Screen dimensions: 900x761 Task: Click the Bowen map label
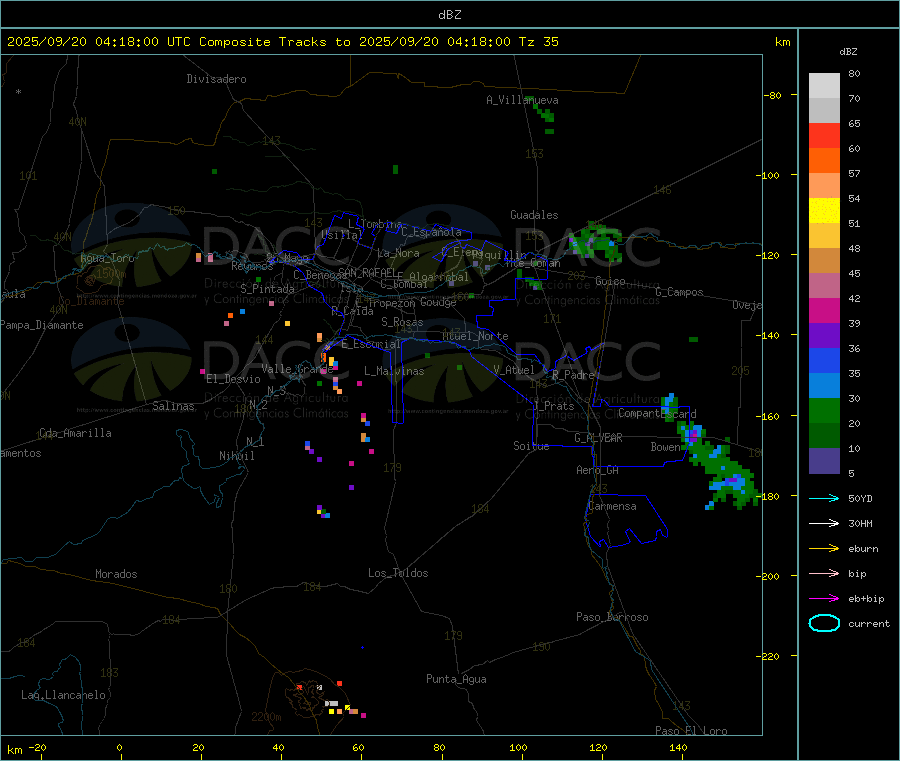(x=665, y=446)
